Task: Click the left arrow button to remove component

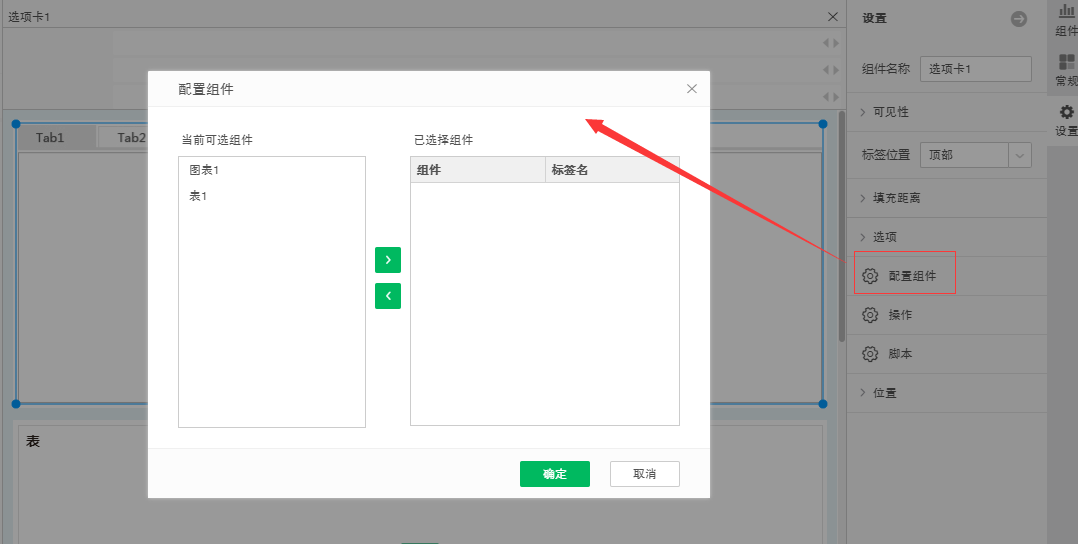Action: (387, 296)
